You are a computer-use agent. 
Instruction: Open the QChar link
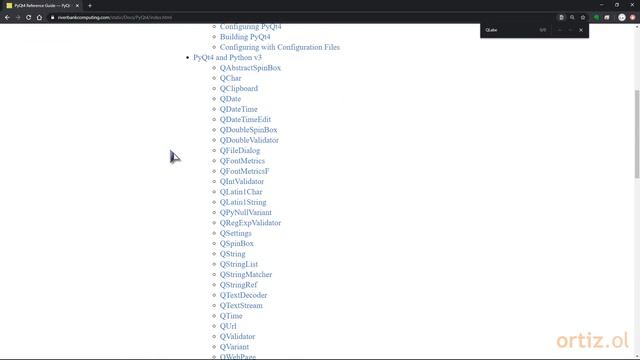[x=231, y=78]
